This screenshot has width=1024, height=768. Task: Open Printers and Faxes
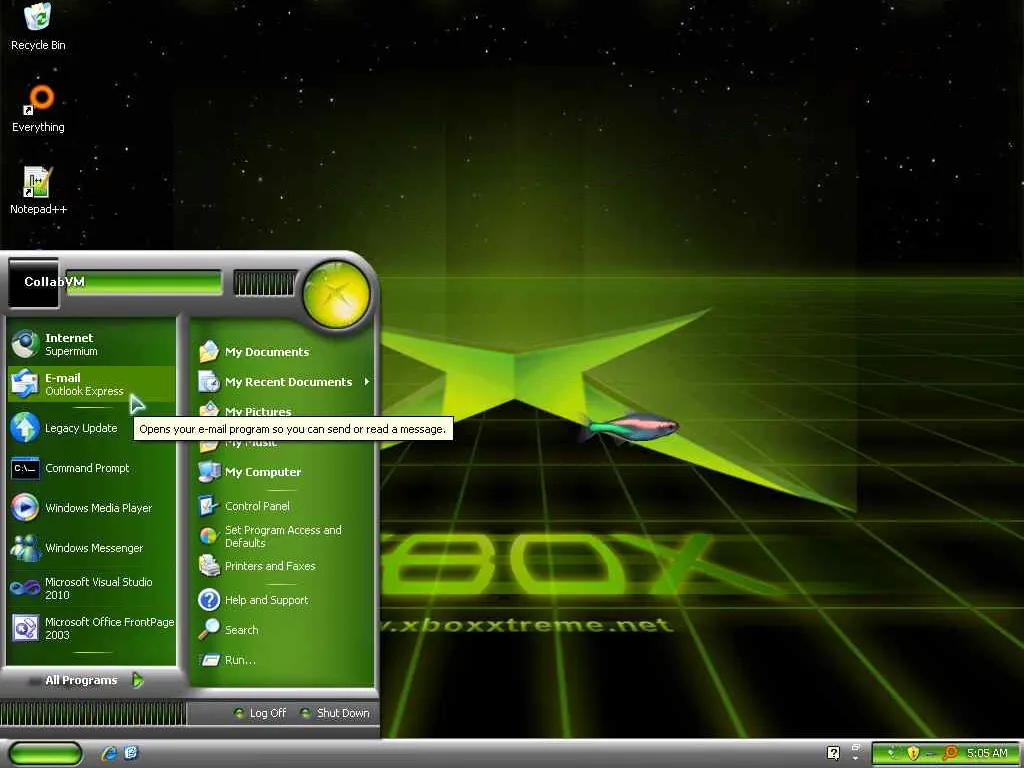point(284,566)
